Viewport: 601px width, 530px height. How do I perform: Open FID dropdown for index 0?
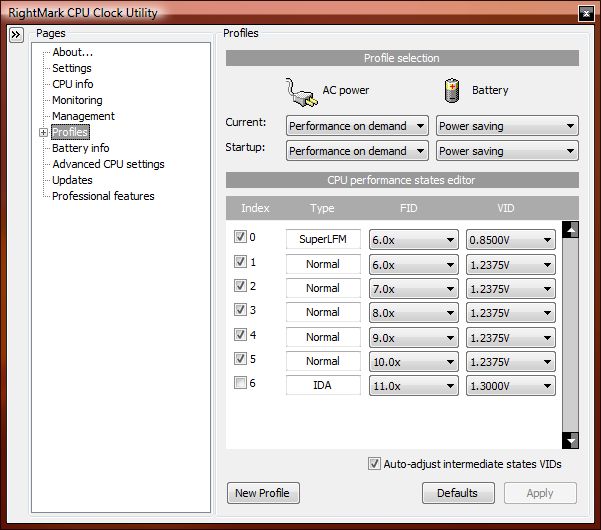click(414, 240)
